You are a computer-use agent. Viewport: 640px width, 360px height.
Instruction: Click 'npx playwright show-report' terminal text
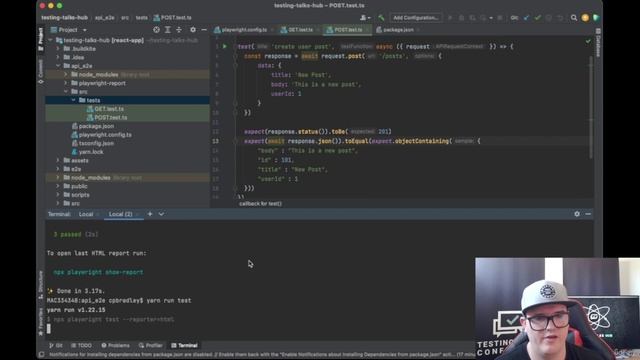[x=98, y=272]
